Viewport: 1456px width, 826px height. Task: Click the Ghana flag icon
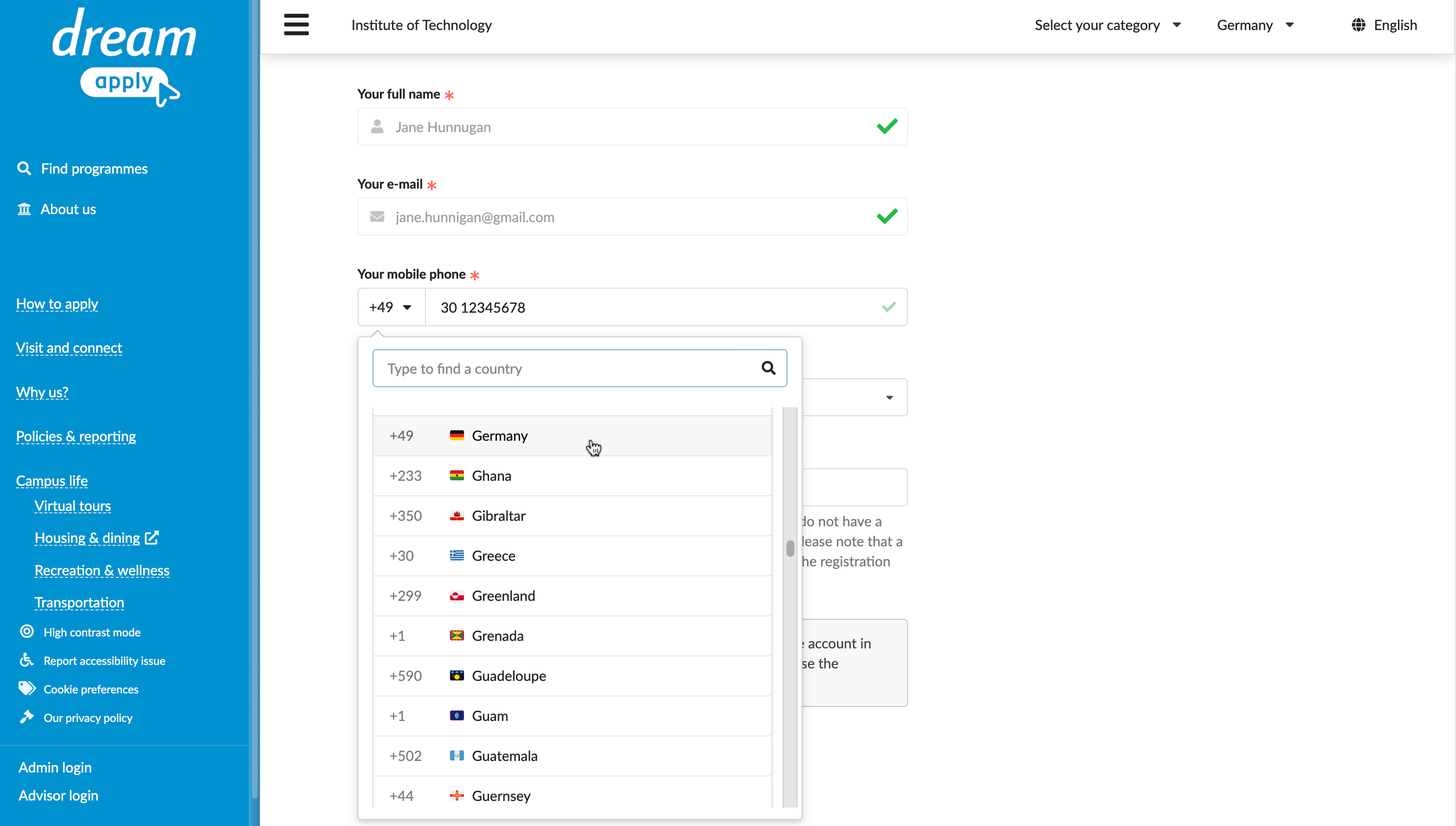point(456,475)
